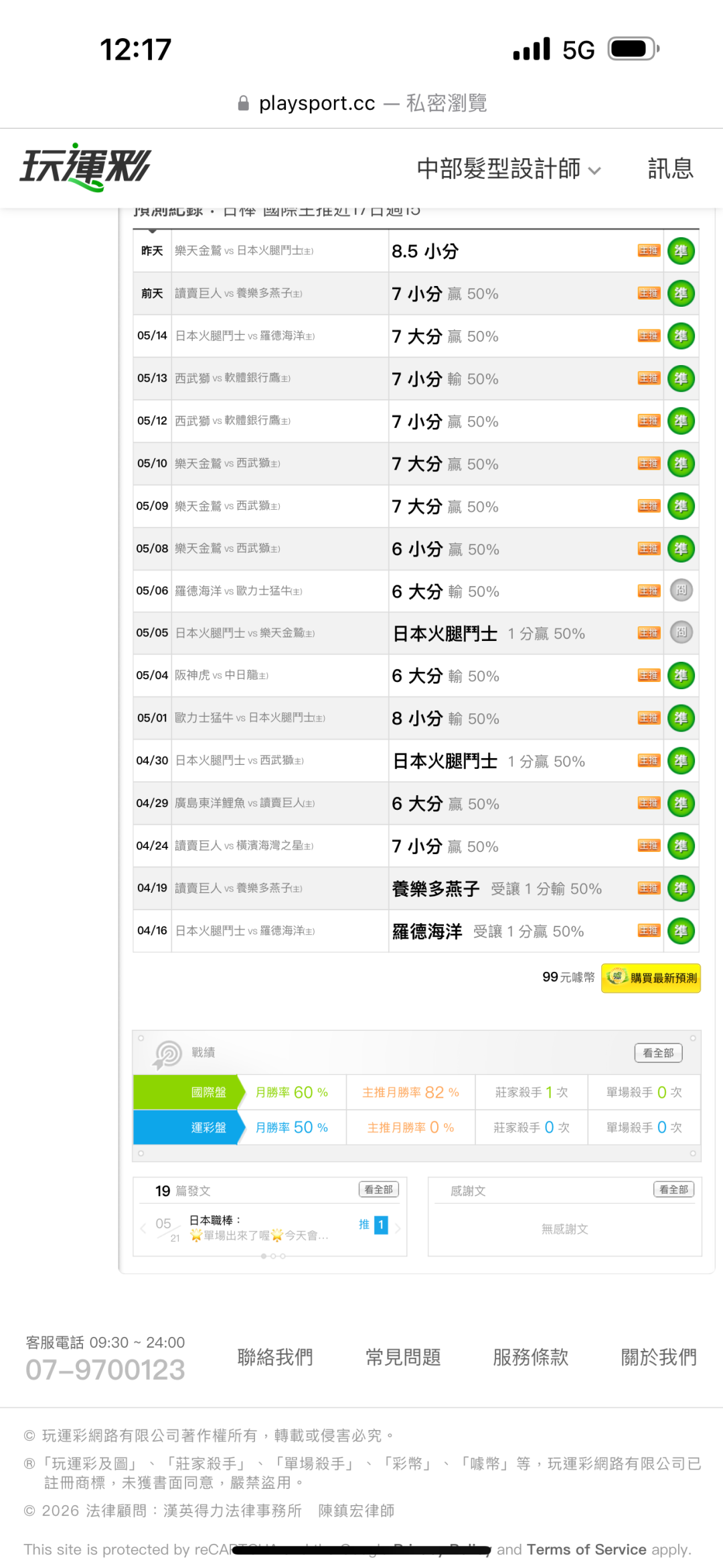723x1568 pixels.
Task: Click orange 主推 tag on 05/13 row
Action: (x=649, y=378)
